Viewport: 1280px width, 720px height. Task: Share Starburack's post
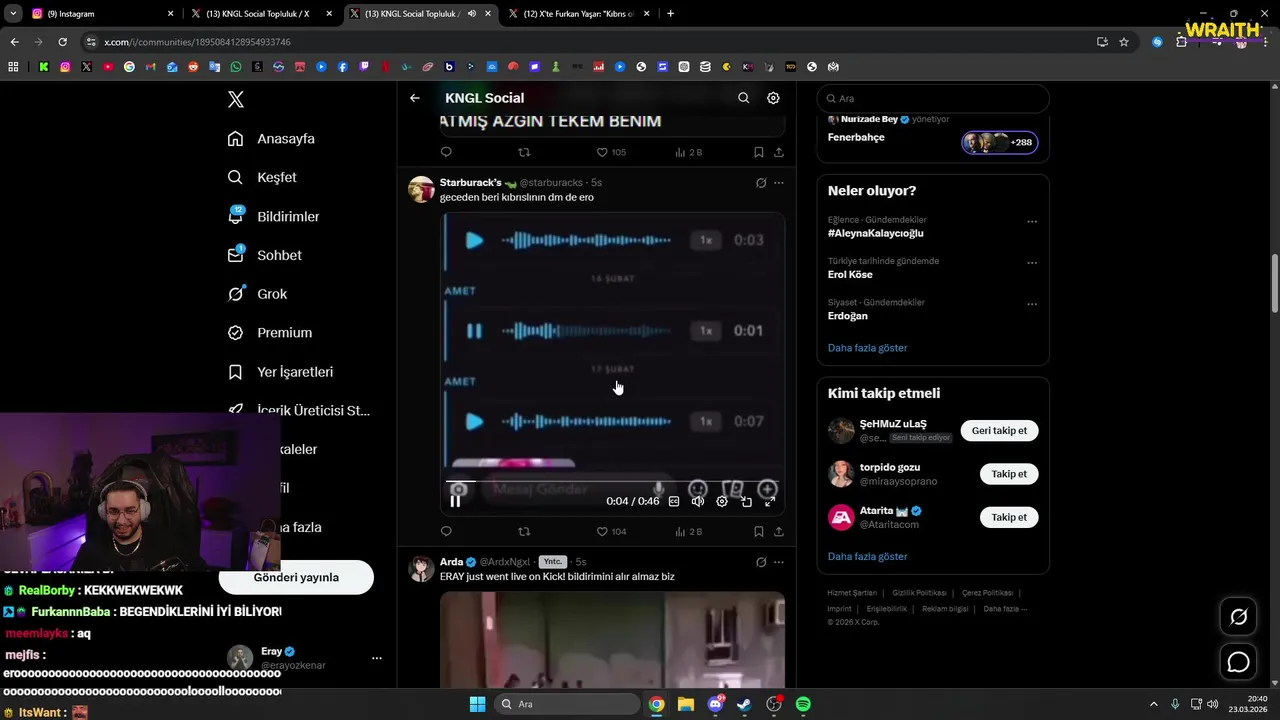779,532
